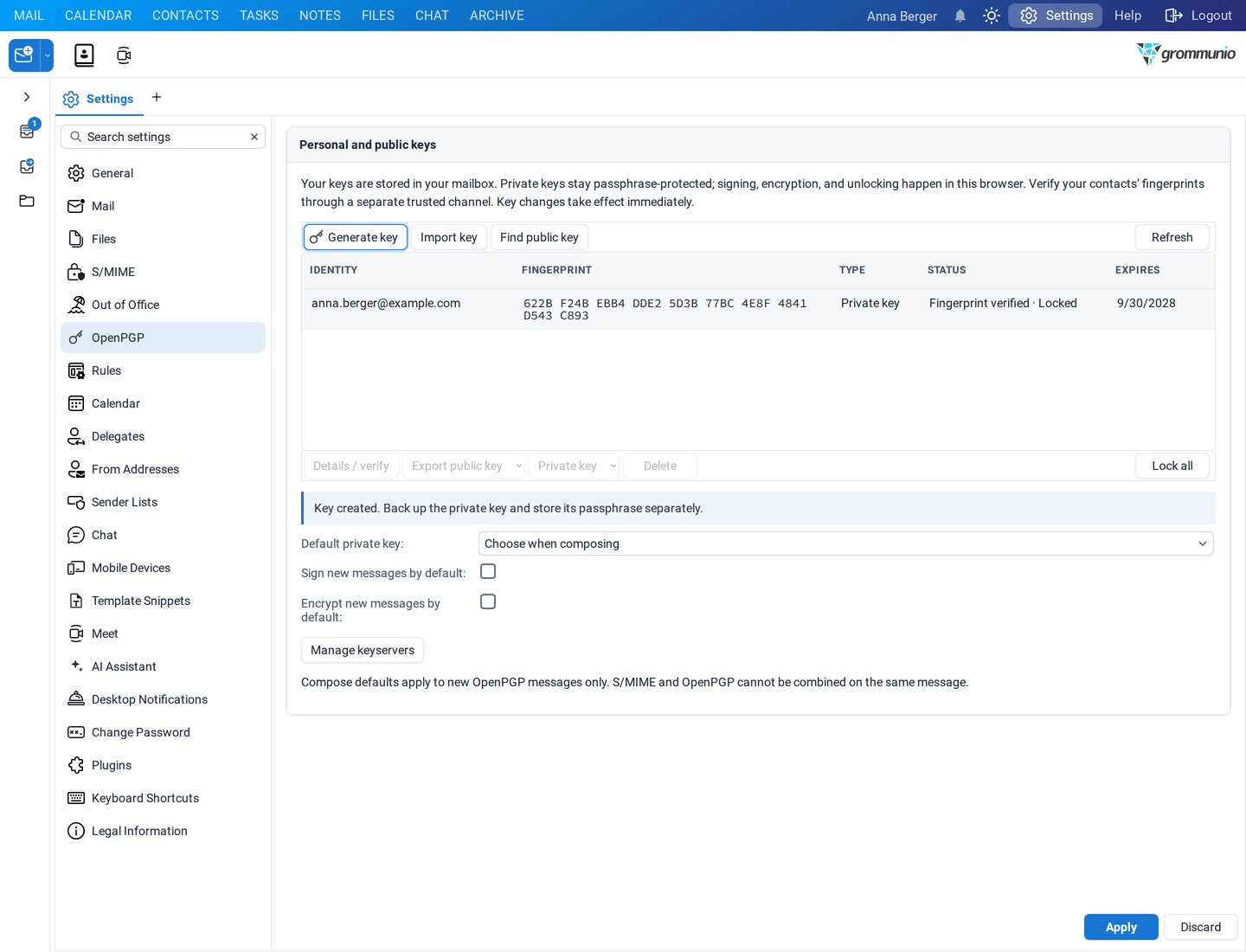The image size is (1246, 952).
Task: Open Desktop Notifications settings
Action: click(x=163, y=699)
